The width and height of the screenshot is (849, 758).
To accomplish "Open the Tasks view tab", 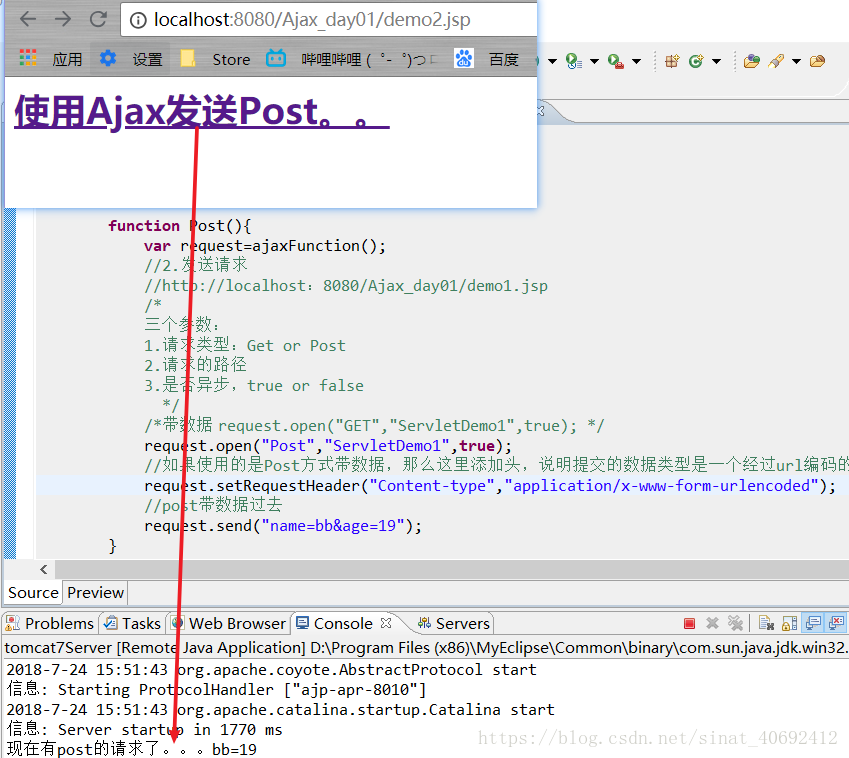I will click(133, 624).
